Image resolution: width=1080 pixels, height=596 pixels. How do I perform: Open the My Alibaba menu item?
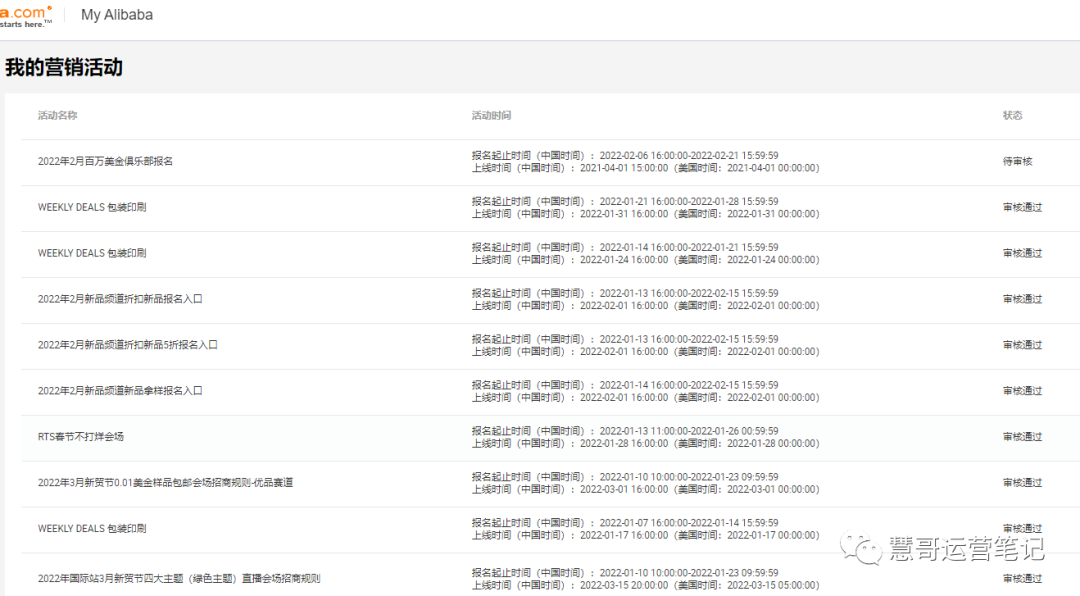click(116, 14)
